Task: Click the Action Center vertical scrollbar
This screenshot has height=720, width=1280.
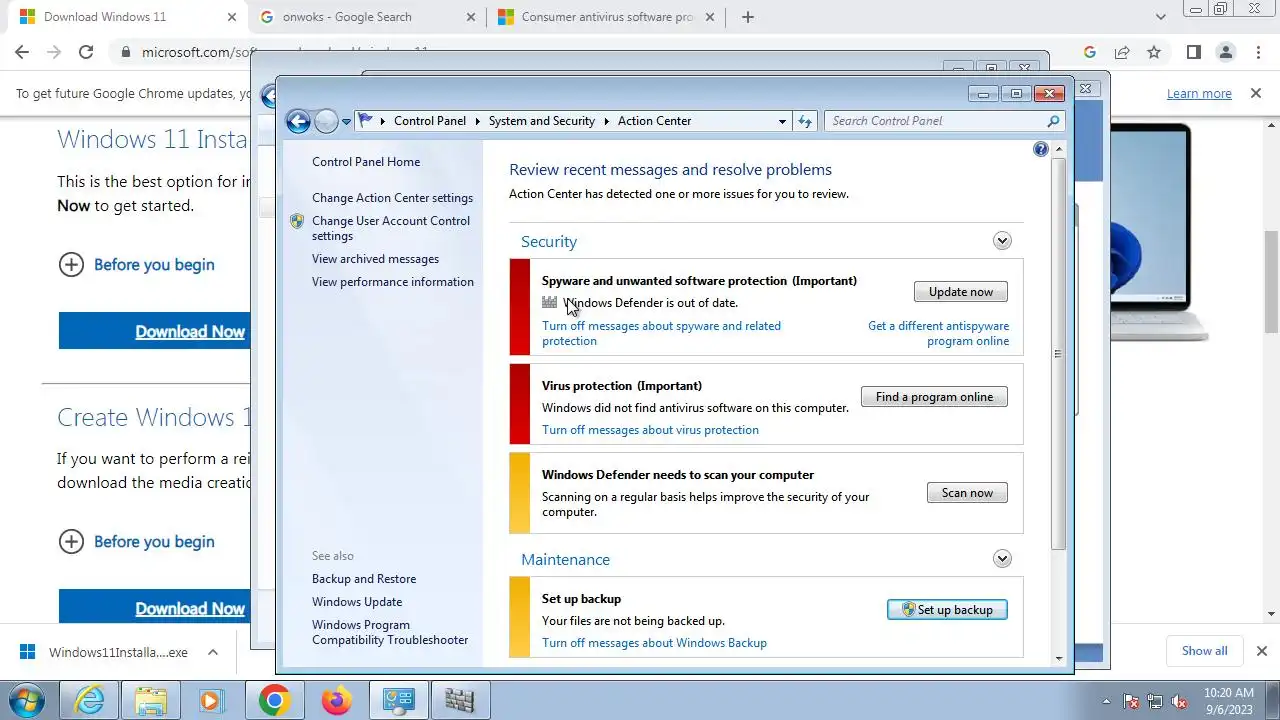Action: [x=1059, y=353]
